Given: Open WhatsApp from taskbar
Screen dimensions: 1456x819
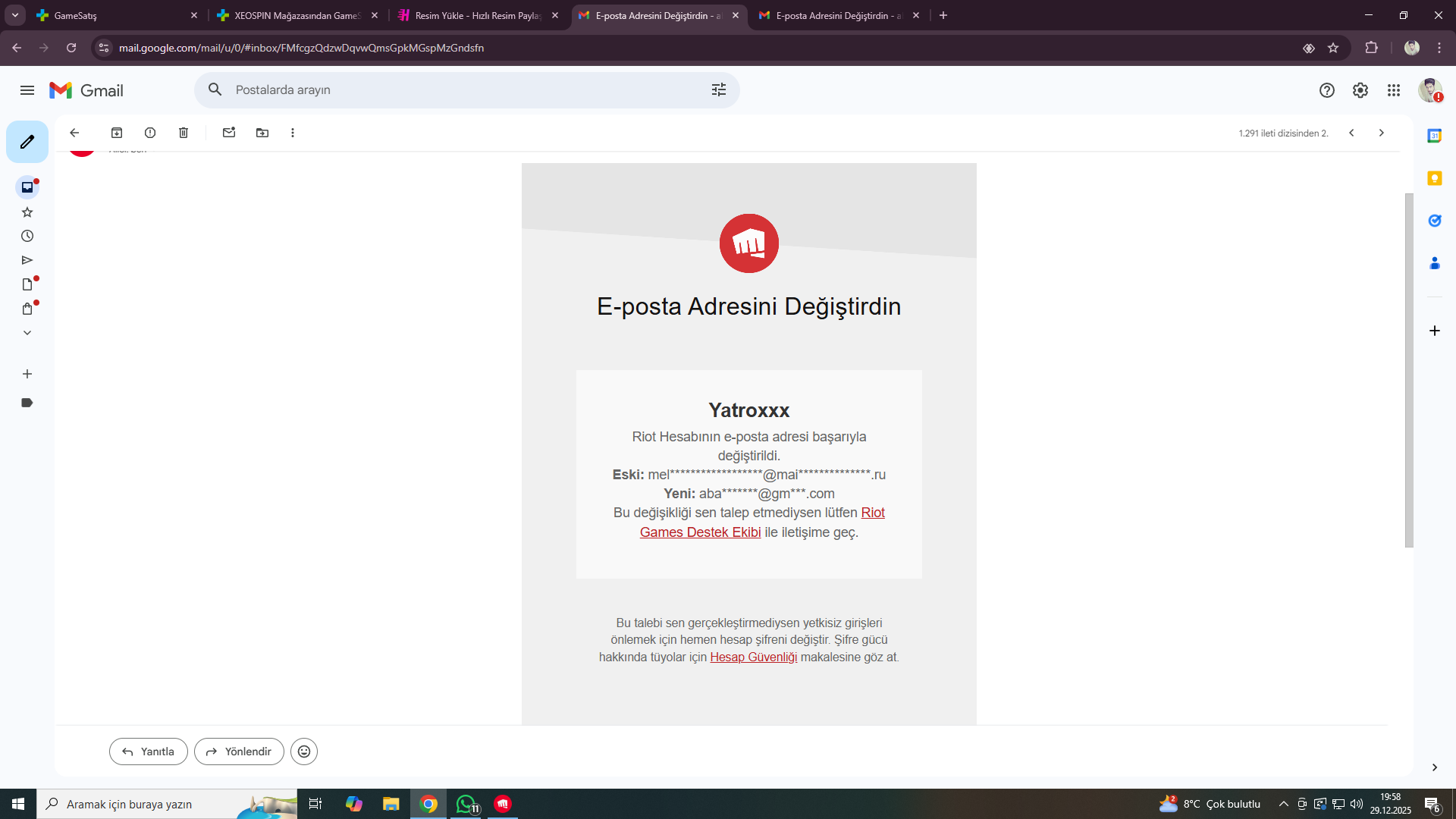Looking at the screenshot, I should click(466, 804).
